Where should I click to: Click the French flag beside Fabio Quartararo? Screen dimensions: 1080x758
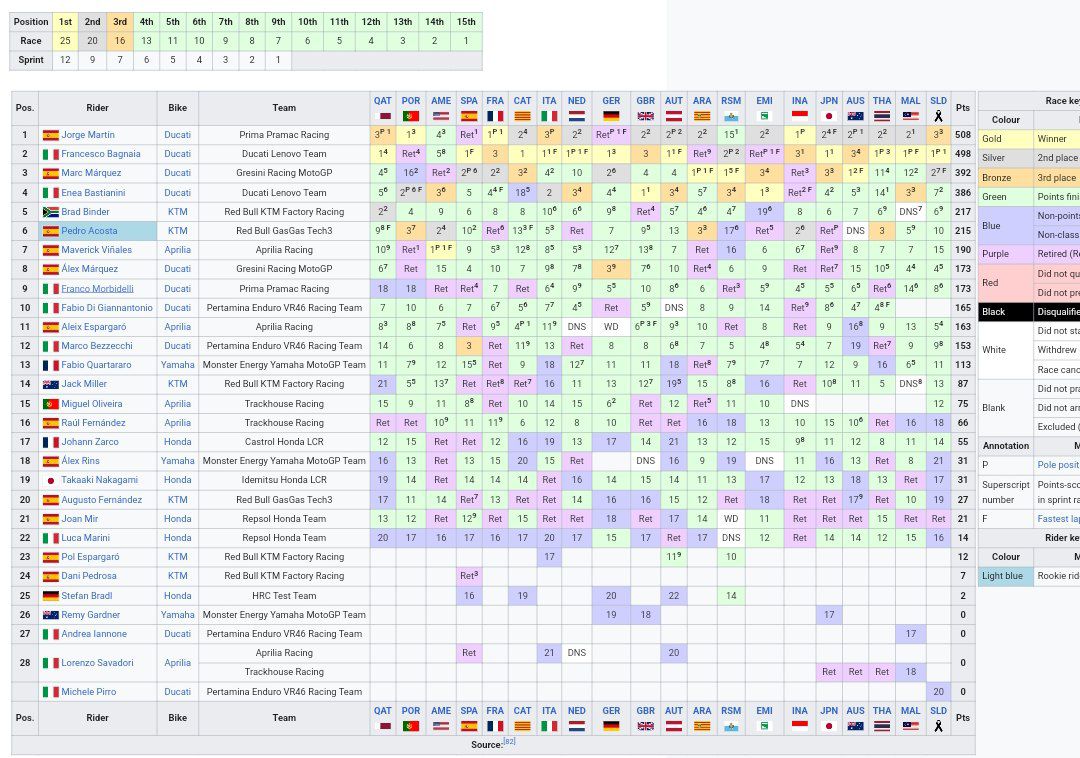(x=50, y=365)
